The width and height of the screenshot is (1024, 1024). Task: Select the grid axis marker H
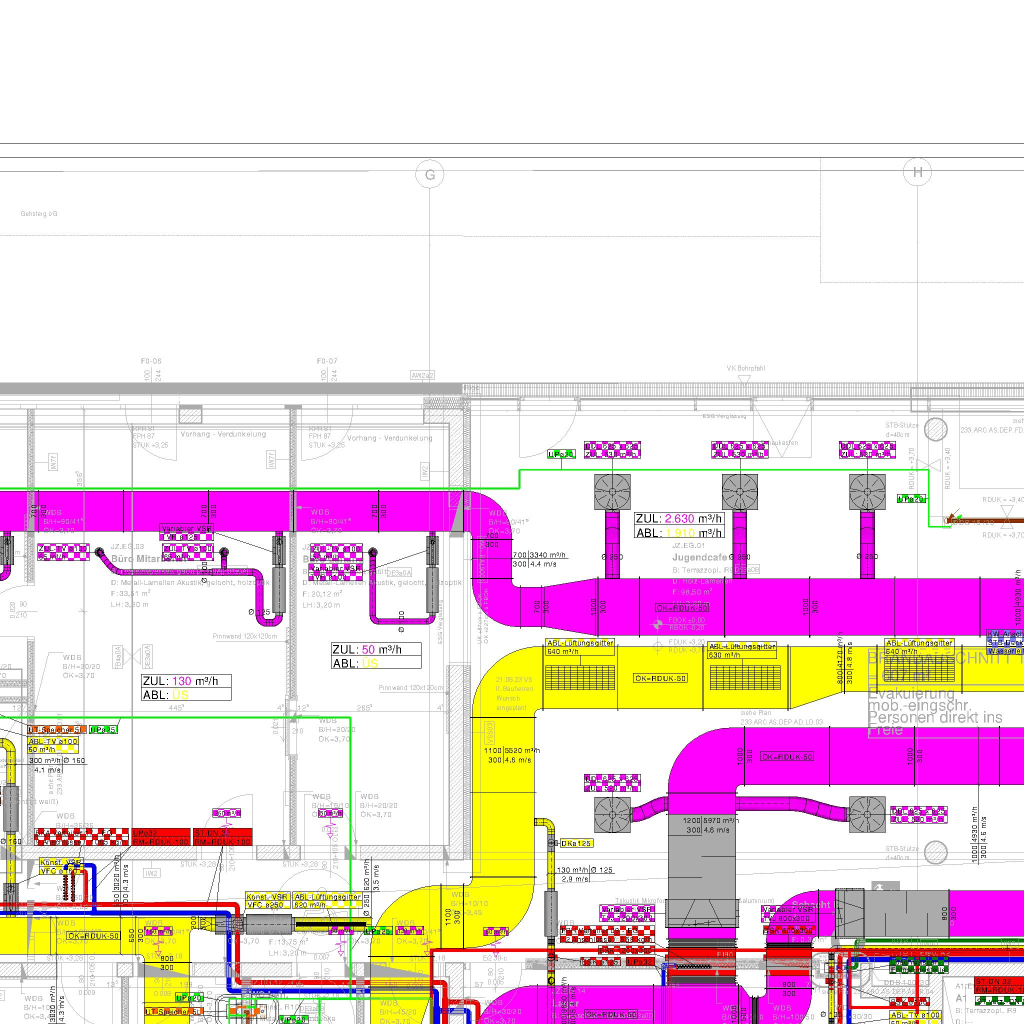(916, 173)
